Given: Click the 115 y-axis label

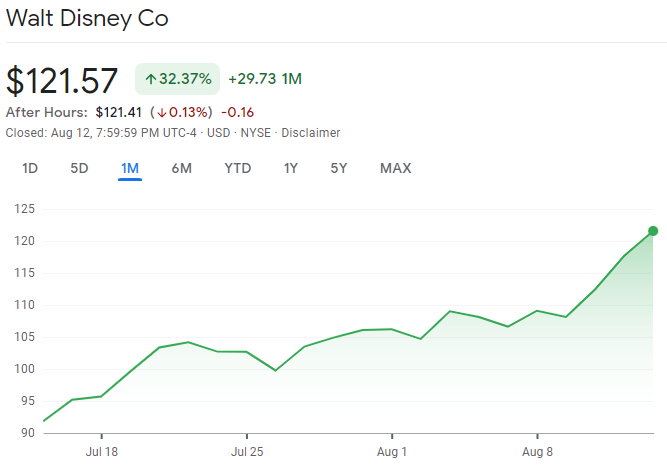Looking at the screenshot, I should [x=24, y=273].
